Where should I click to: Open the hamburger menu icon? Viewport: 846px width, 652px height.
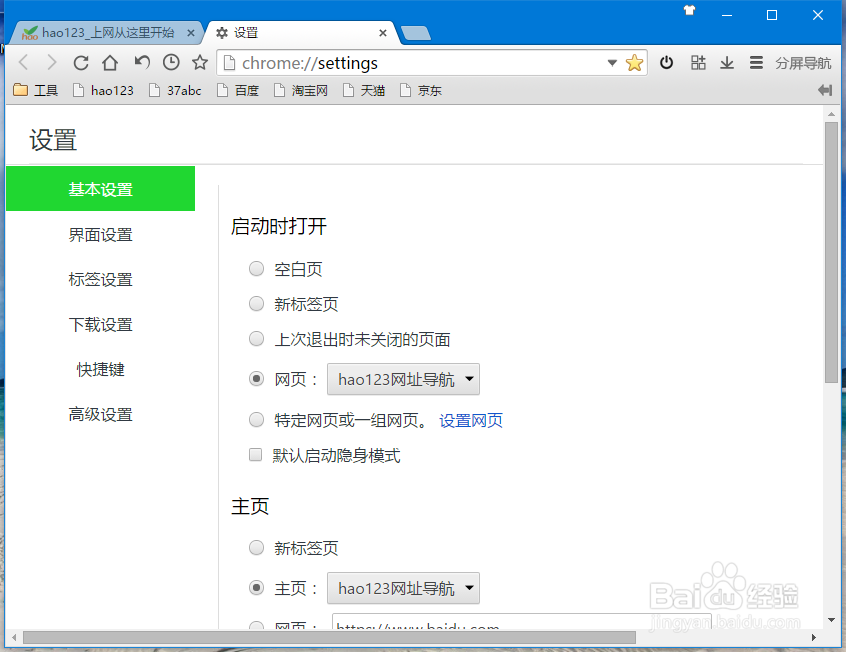point(757,62)
